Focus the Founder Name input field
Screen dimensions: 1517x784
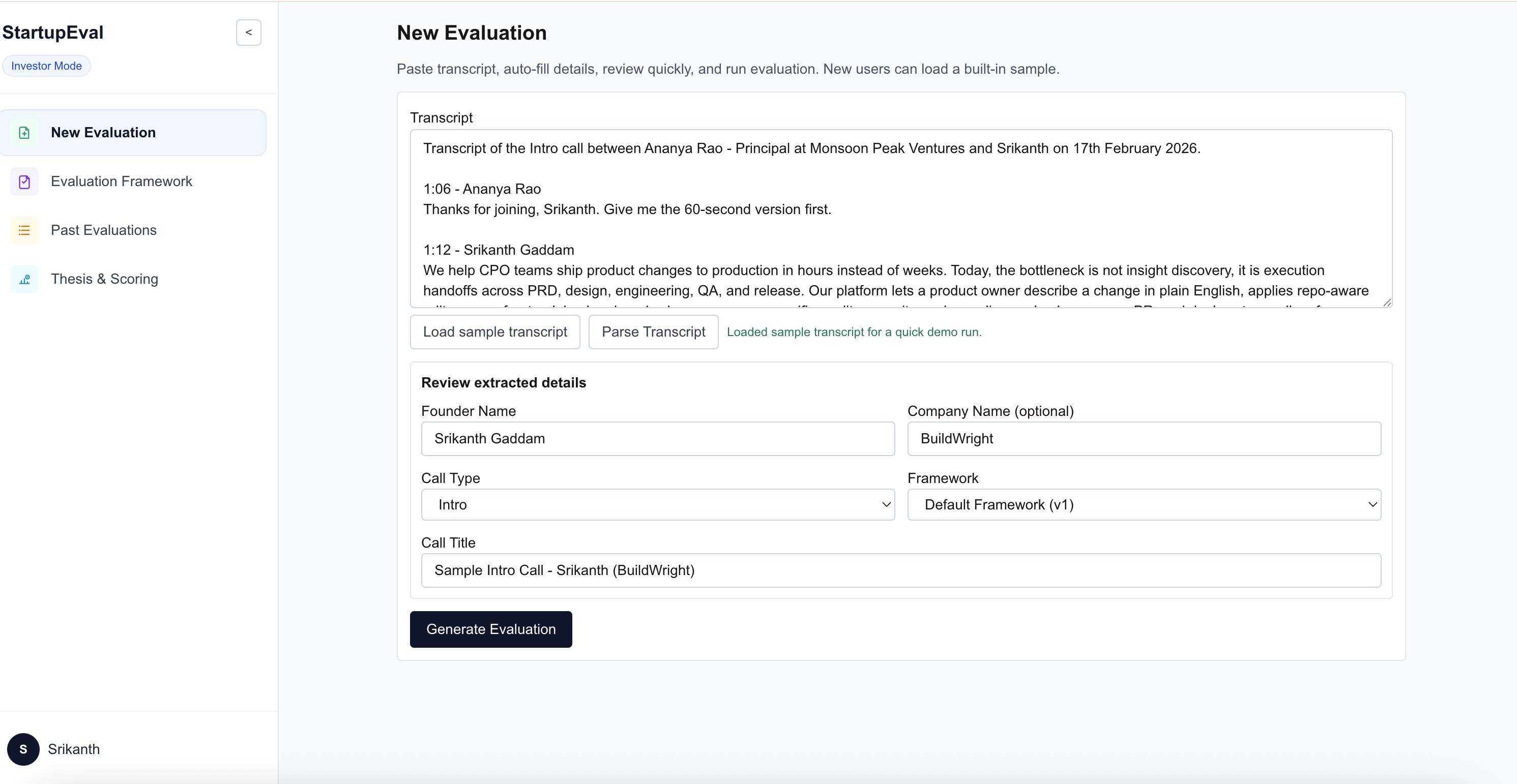pyautogui.click(x=657, y=438)
